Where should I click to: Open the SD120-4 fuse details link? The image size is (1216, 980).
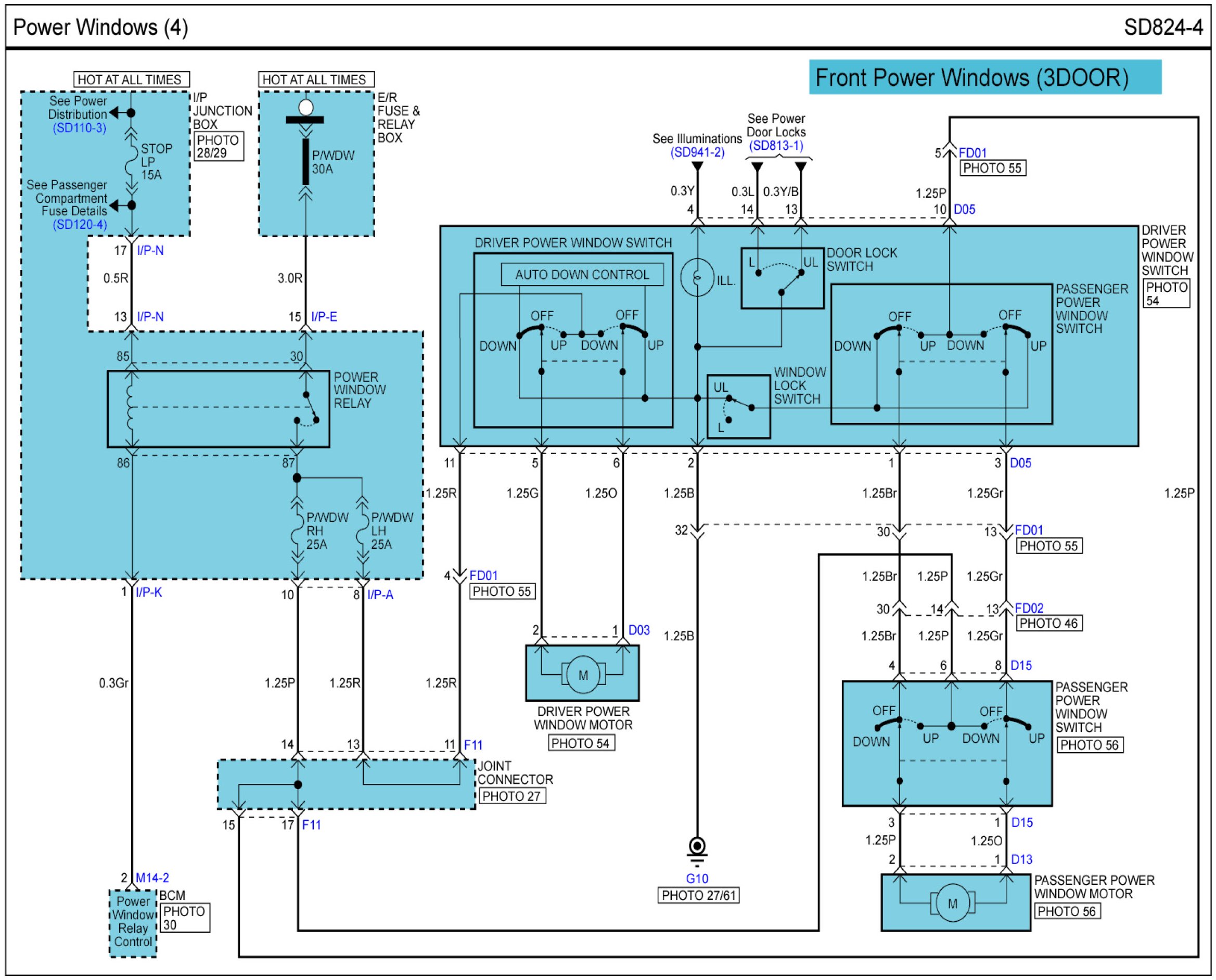point(80,225)
